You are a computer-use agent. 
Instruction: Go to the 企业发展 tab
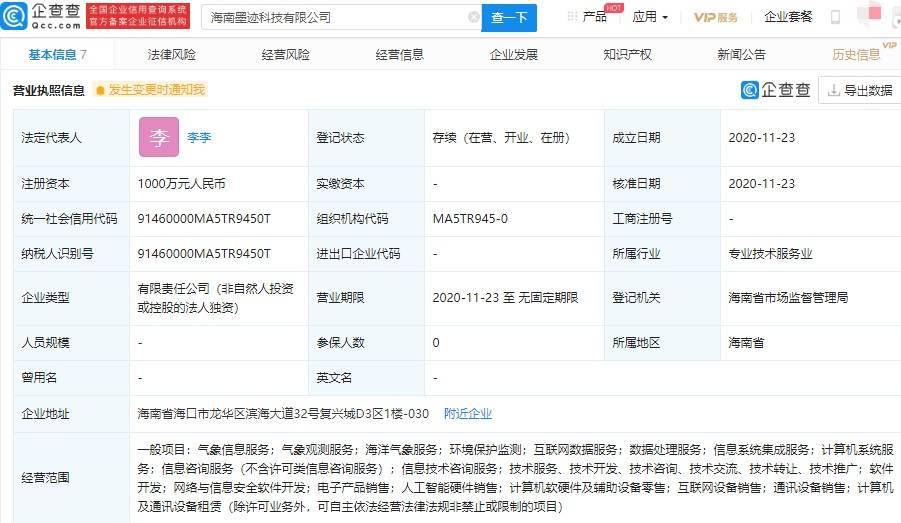(513, 55)
